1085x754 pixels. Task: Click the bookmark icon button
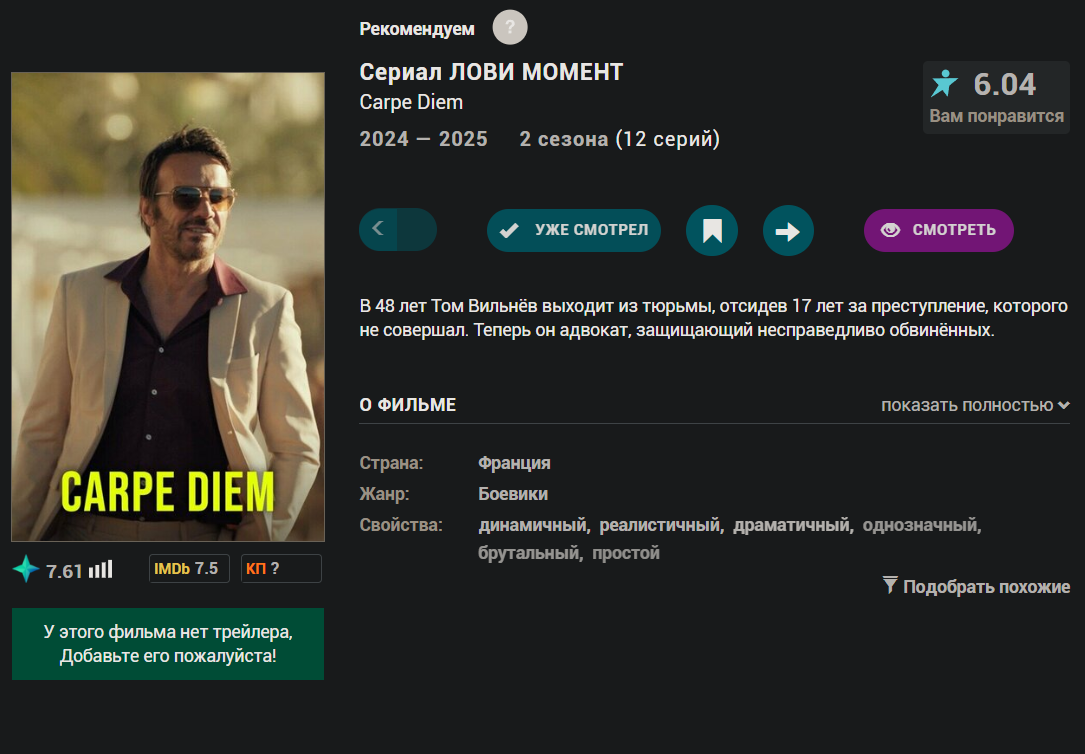coord(712,230)
